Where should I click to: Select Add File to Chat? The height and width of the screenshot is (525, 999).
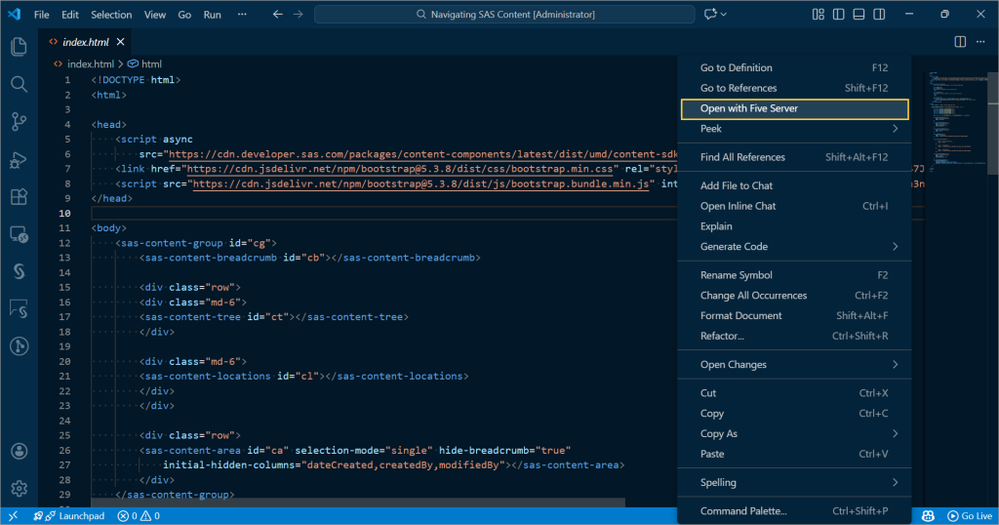[x=794, y=185]
